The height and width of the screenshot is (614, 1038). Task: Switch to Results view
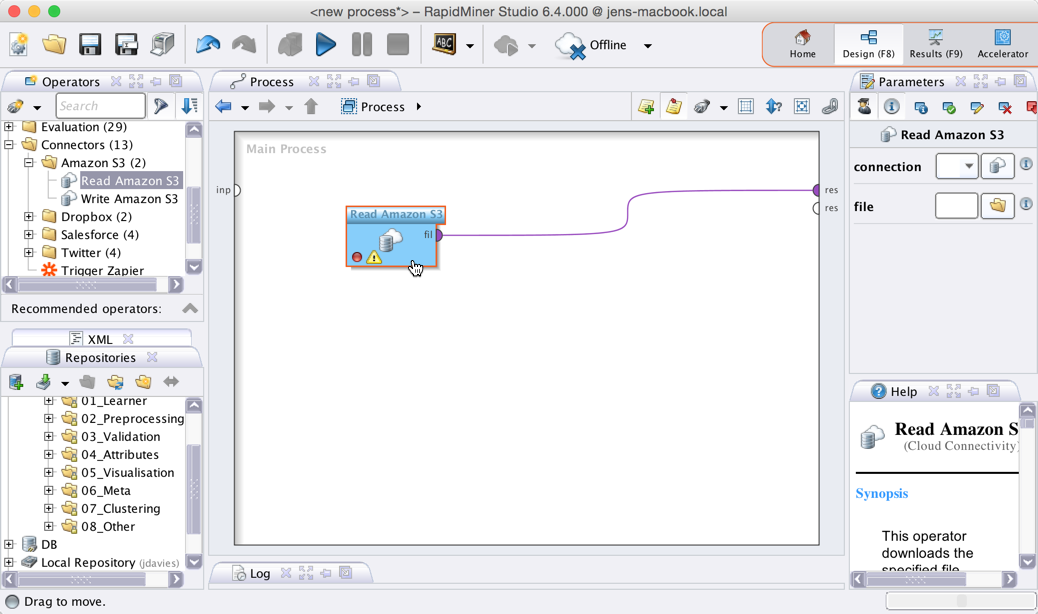point(935,44)
